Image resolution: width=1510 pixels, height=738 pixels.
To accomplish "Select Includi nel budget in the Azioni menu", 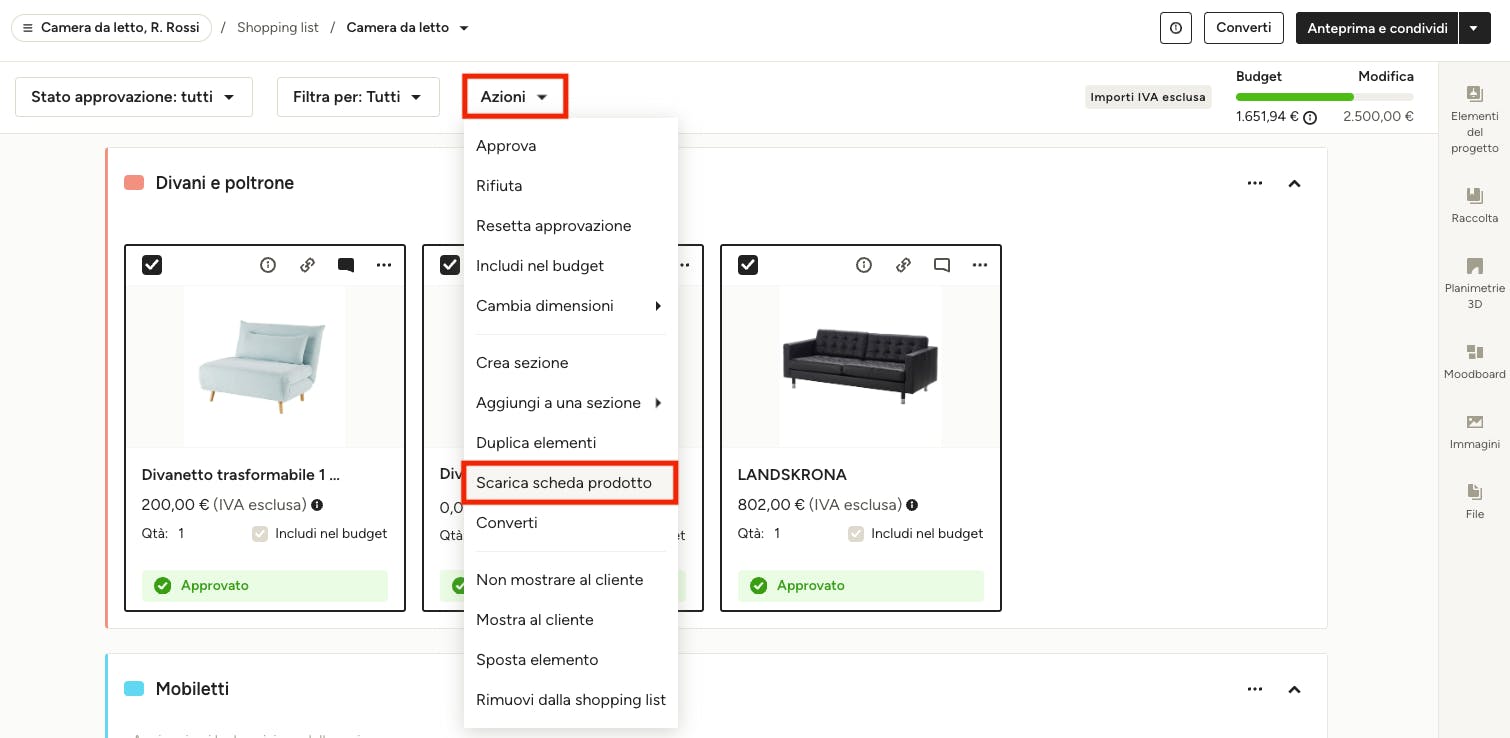I will click(571, 266).
